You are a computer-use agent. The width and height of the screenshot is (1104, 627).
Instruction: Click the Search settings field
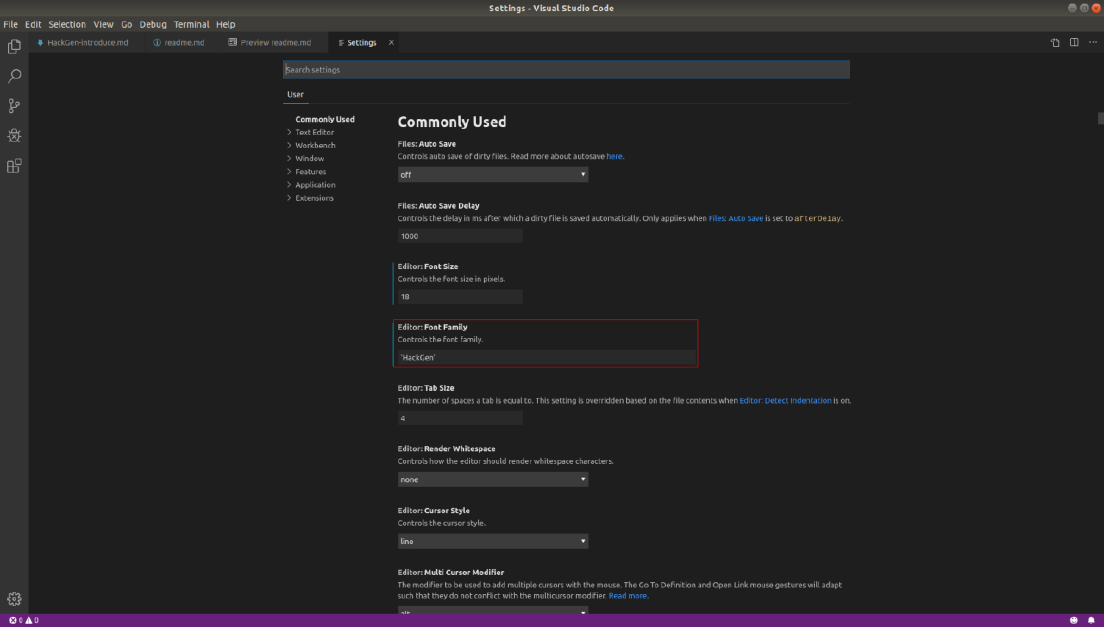[x=566, y=70]
